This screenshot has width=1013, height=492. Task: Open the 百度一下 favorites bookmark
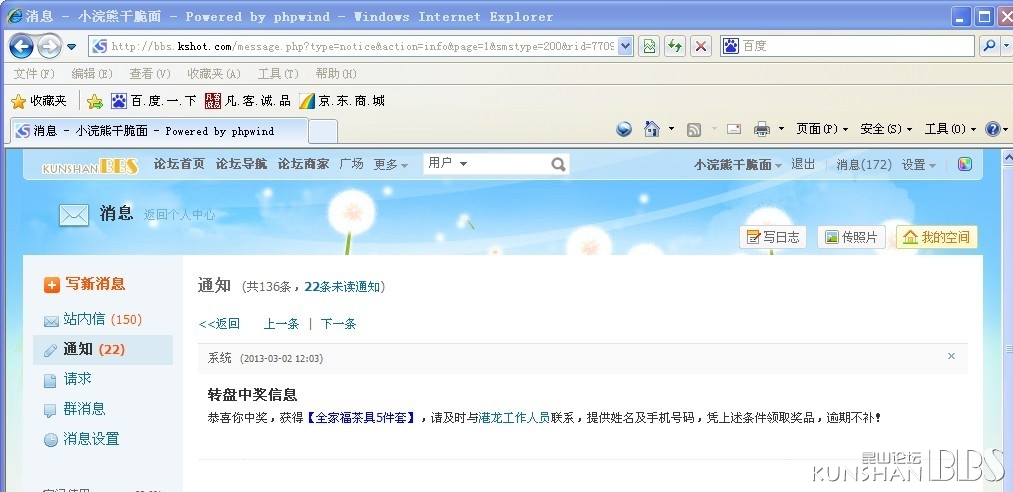154,101
